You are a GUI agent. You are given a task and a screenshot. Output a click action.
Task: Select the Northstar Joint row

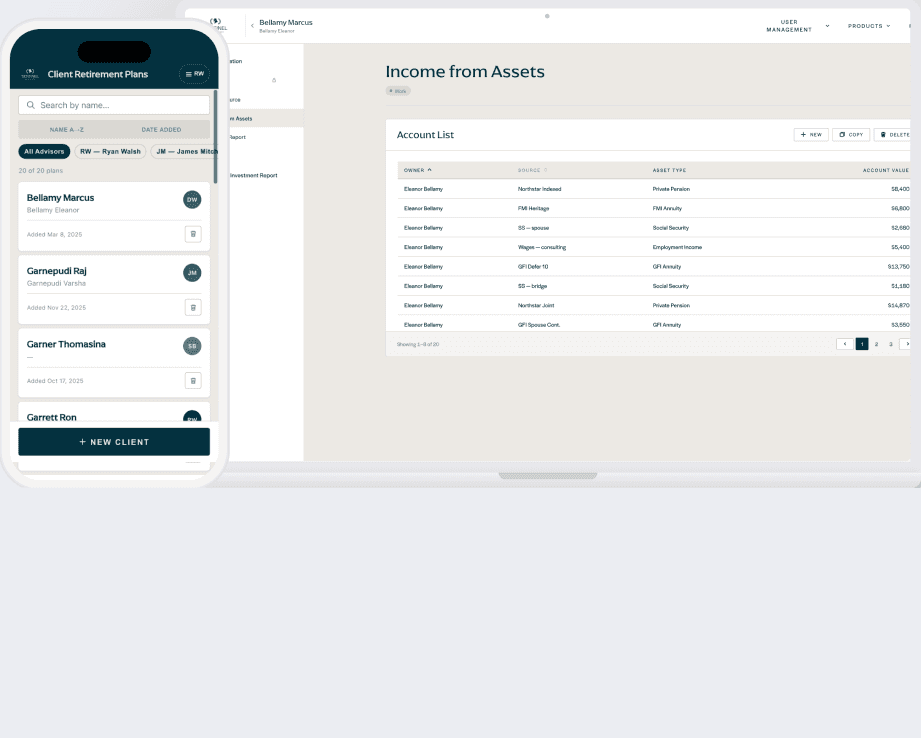coord(654,306)
